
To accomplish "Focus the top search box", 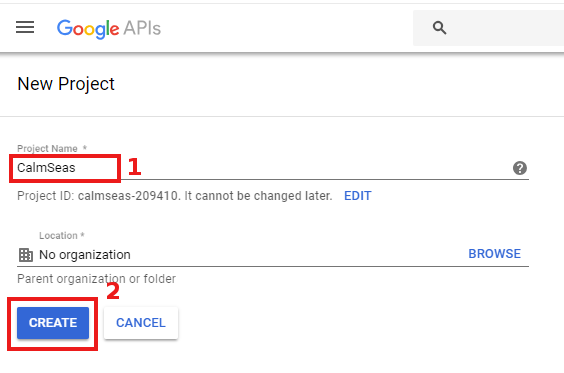I will 488,28.
